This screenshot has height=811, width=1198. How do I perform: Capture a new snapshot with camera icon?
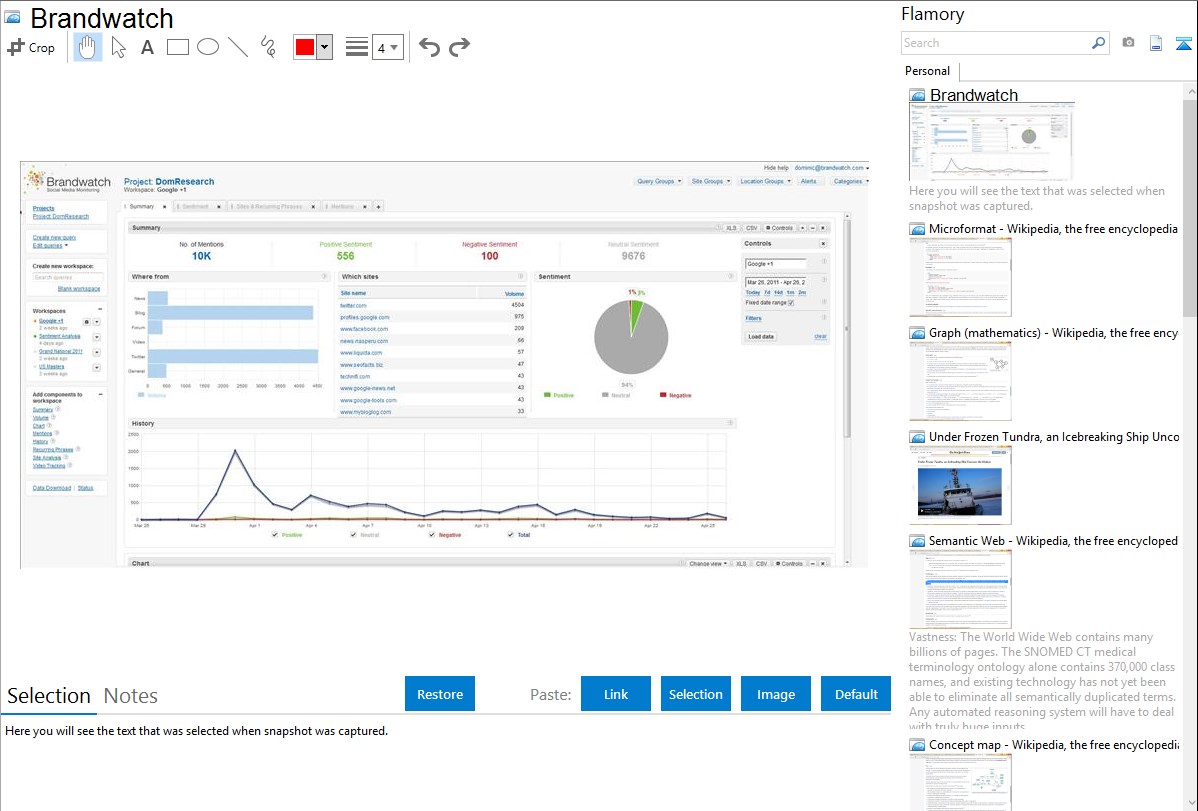point(1128,43)
